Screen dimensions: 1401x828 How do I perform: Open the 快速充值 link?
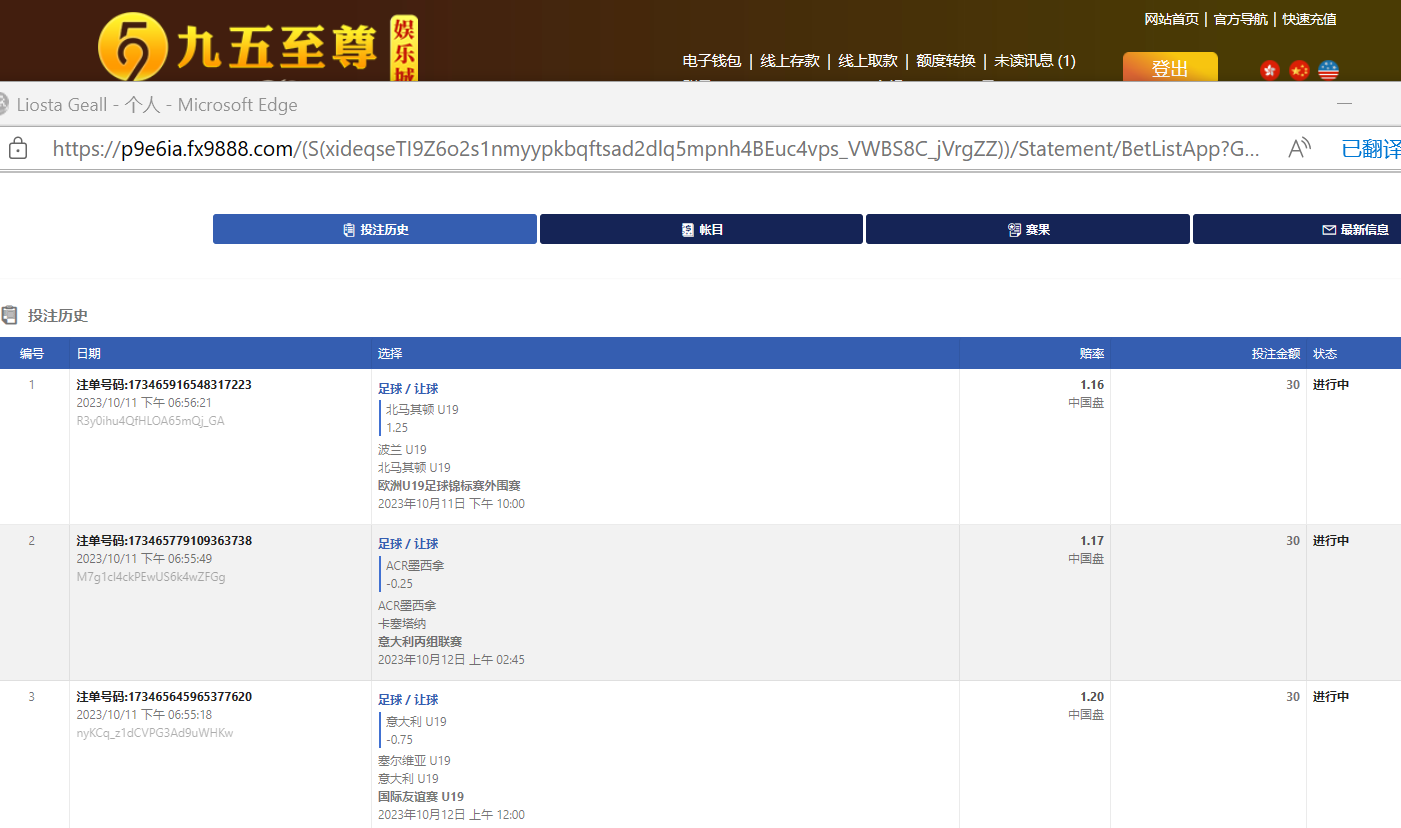coord(1310,19)
